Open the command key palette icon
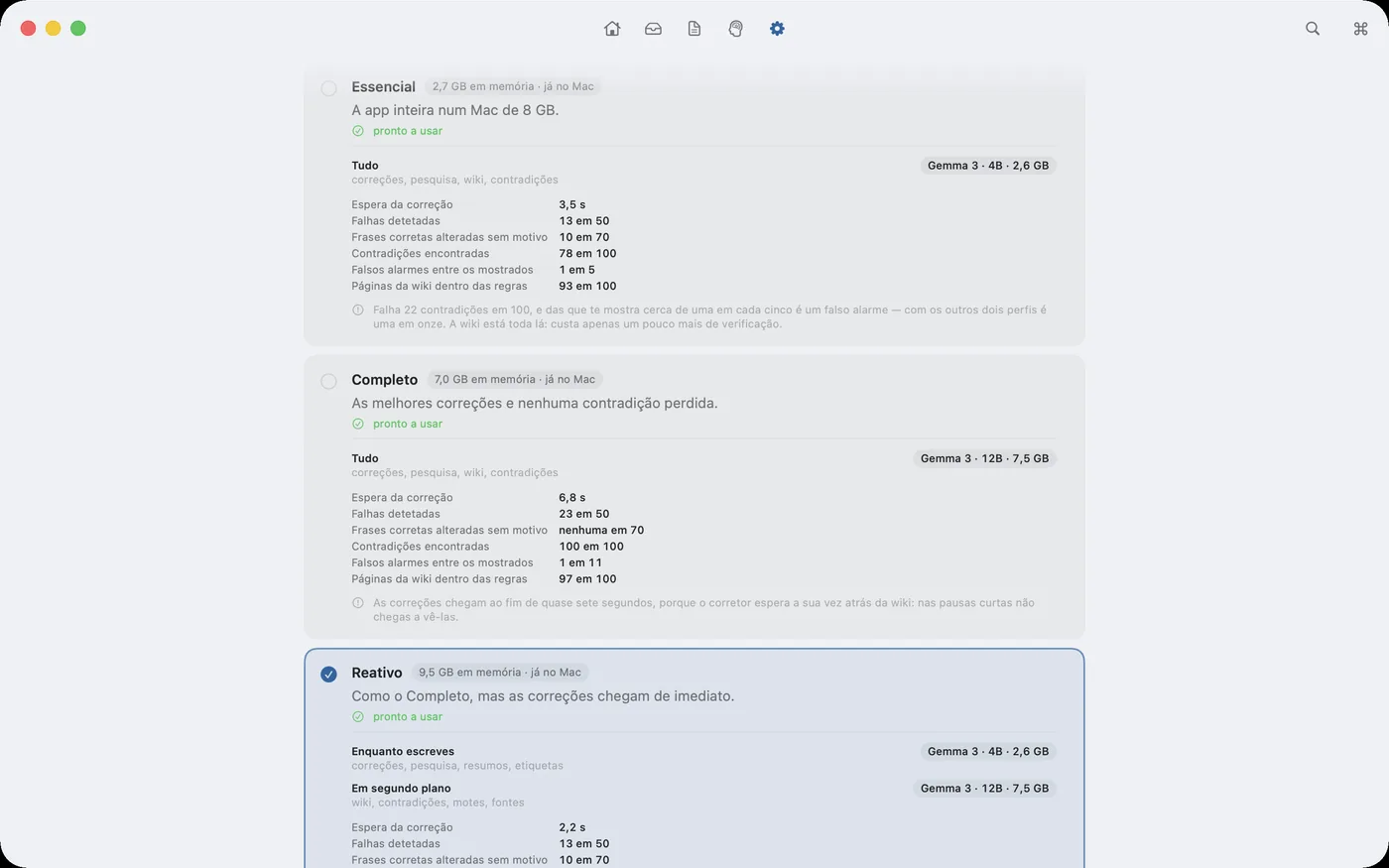Screen dimensions: 1389x868 coord(1360,29)
